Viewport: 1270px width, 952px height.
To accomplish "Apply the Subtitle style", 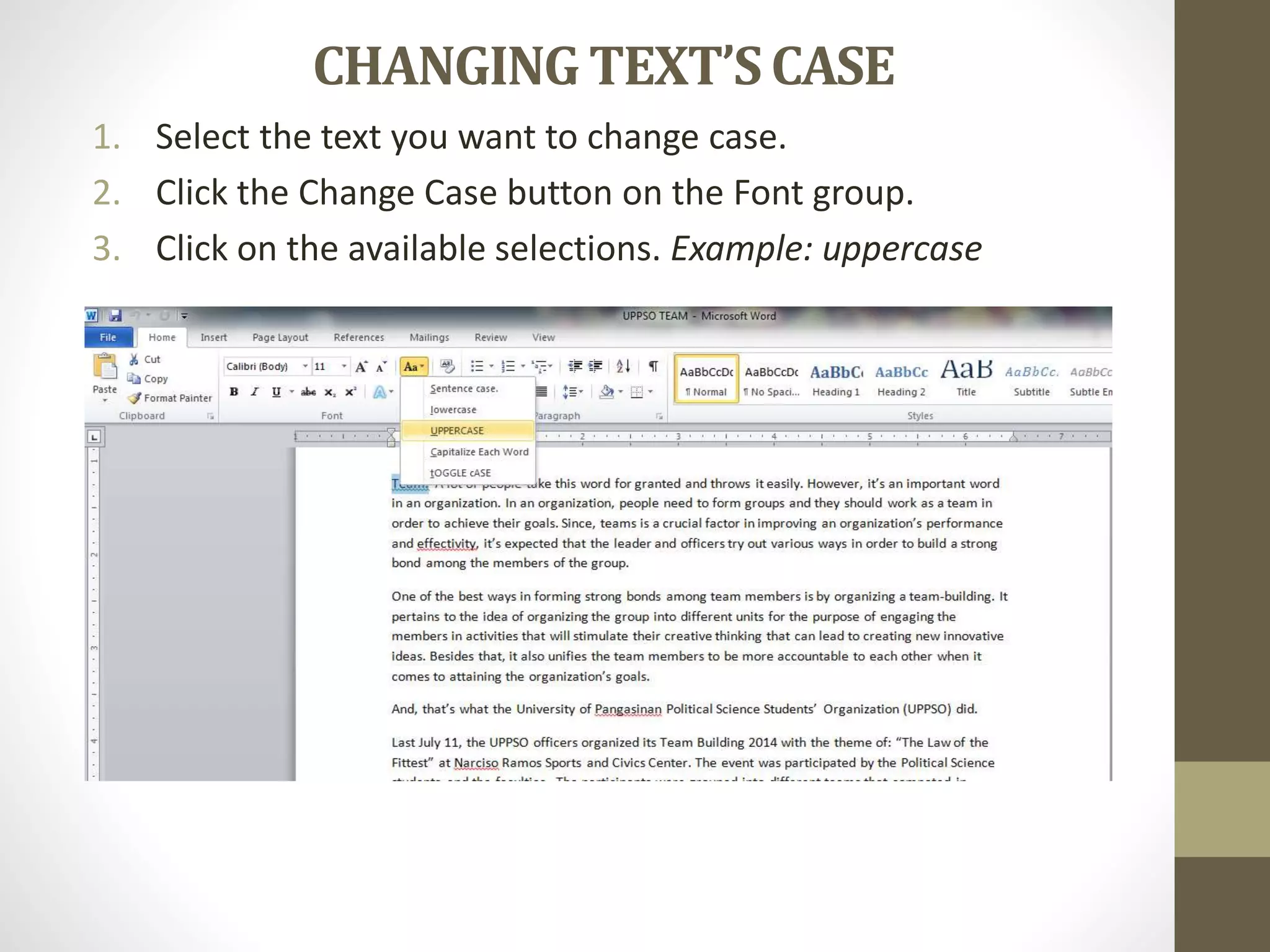I will (x=1031, y=379).
